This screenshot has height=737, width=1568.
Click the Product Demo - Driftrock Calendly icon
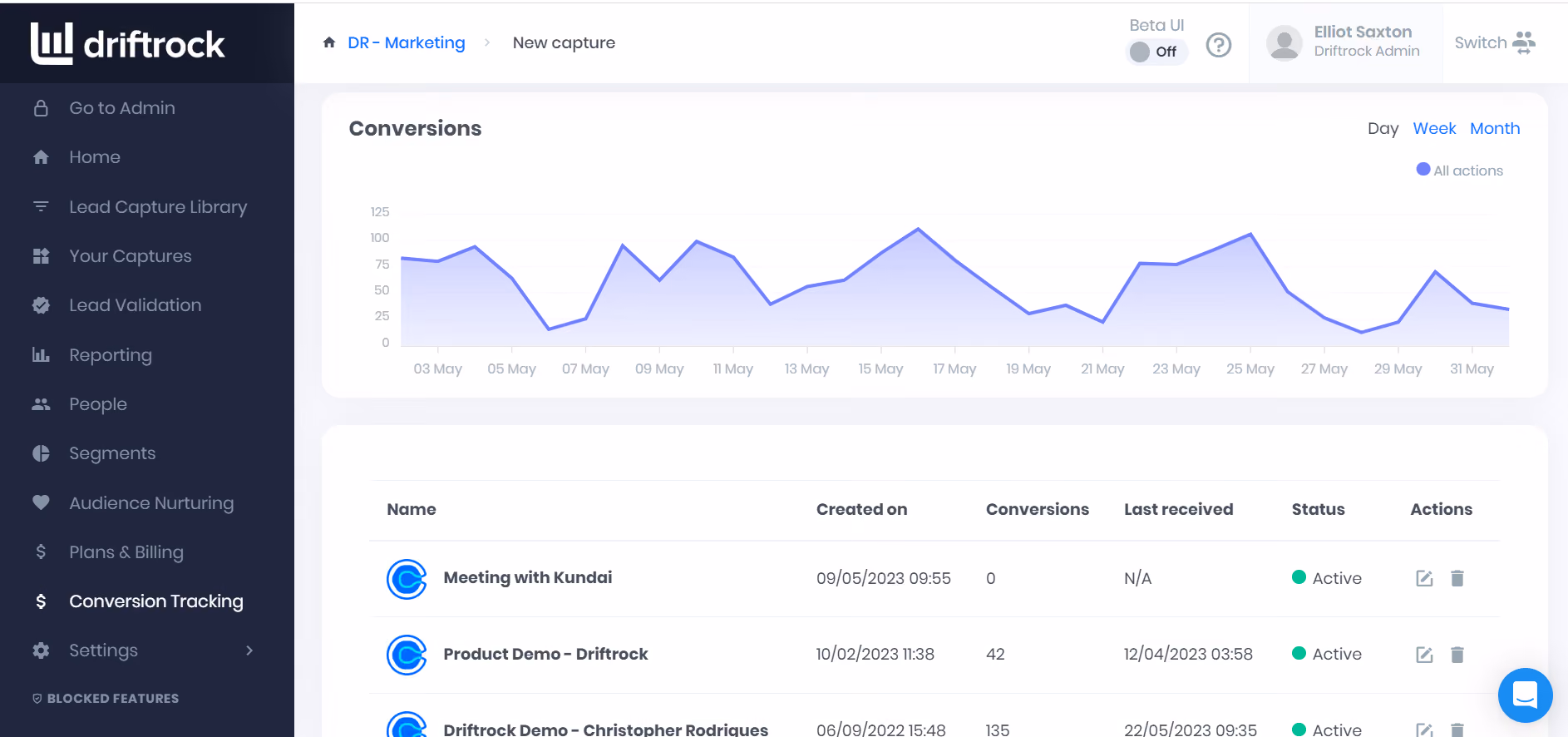tap(407, 655)
